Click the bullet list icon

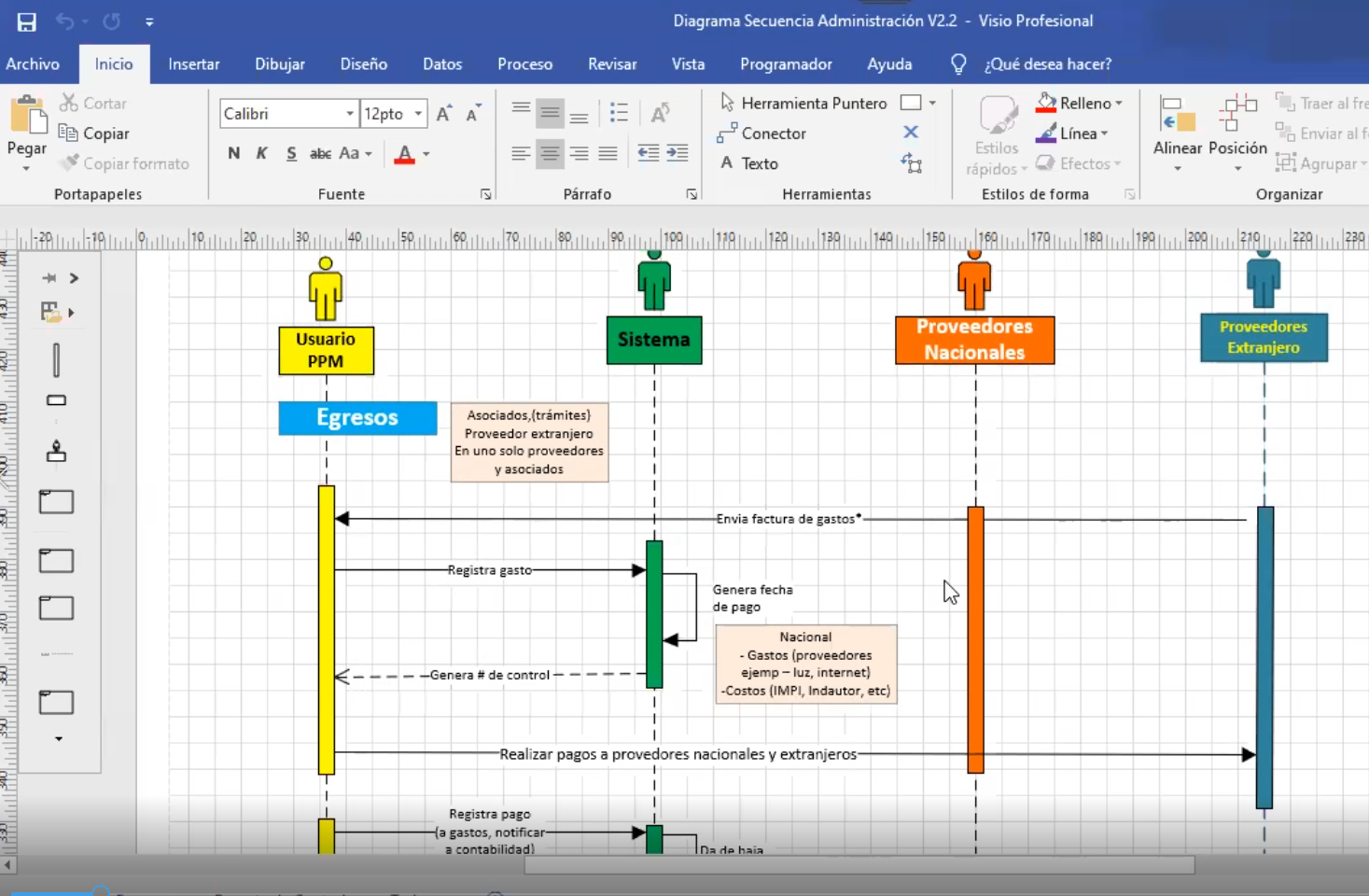point(619,114)
